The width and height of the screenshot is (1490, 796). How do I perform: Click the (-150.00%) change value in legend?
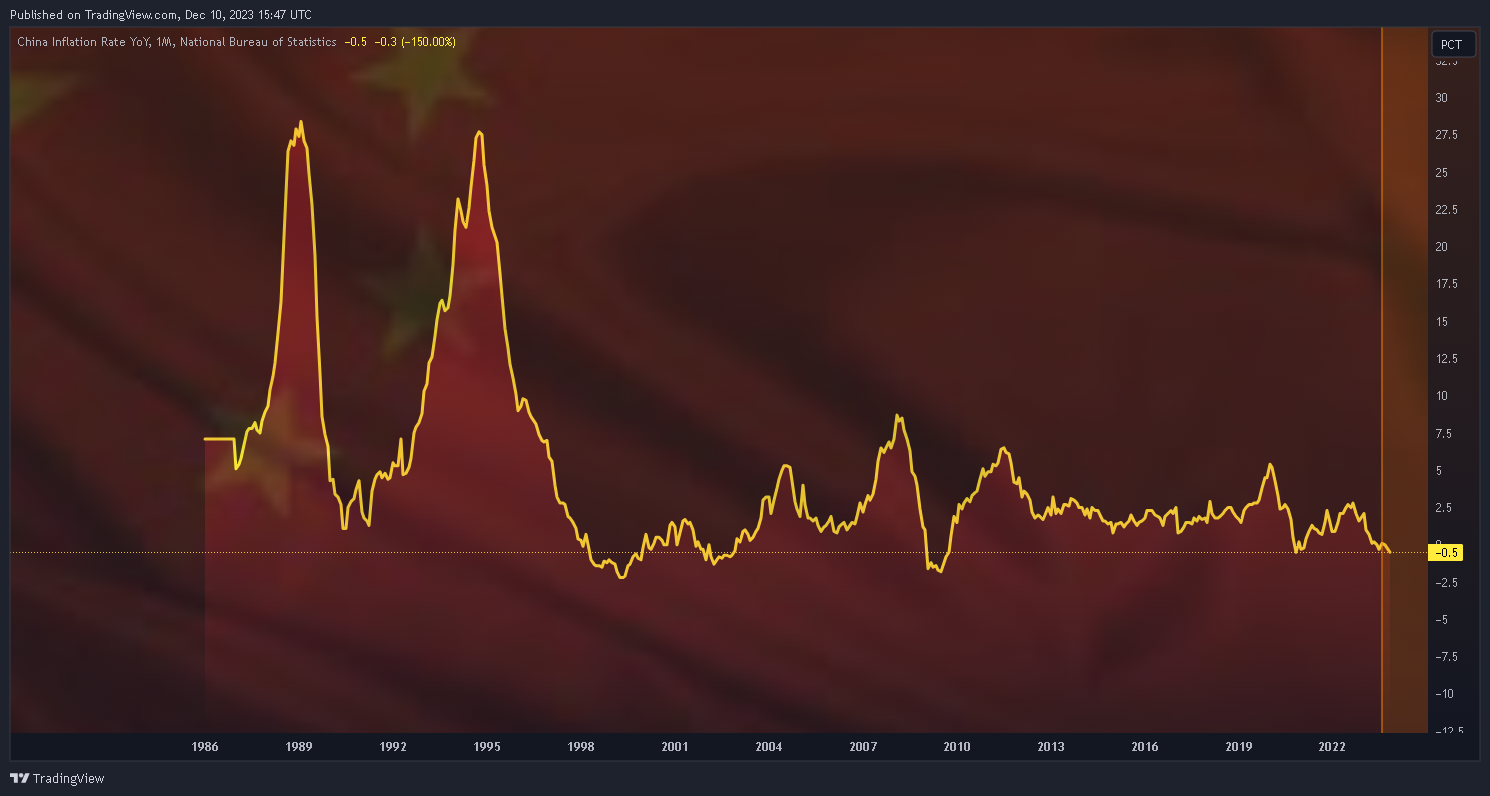click(430, 42)
